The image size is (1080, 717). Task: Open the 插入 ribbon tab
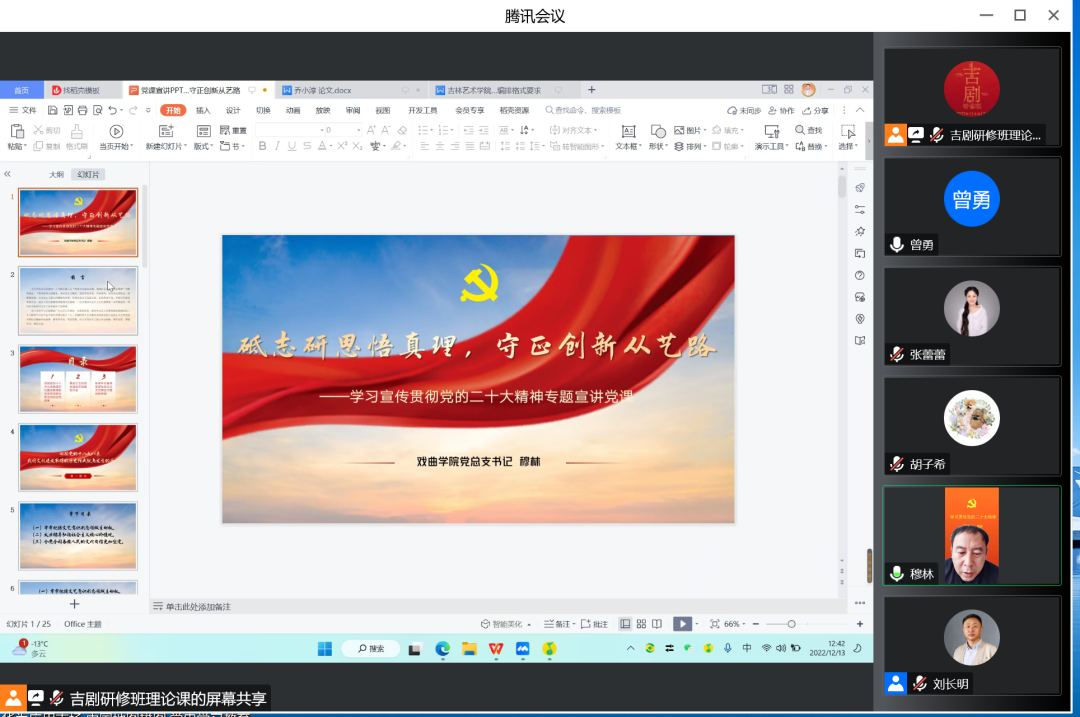[x=203, y=110]
